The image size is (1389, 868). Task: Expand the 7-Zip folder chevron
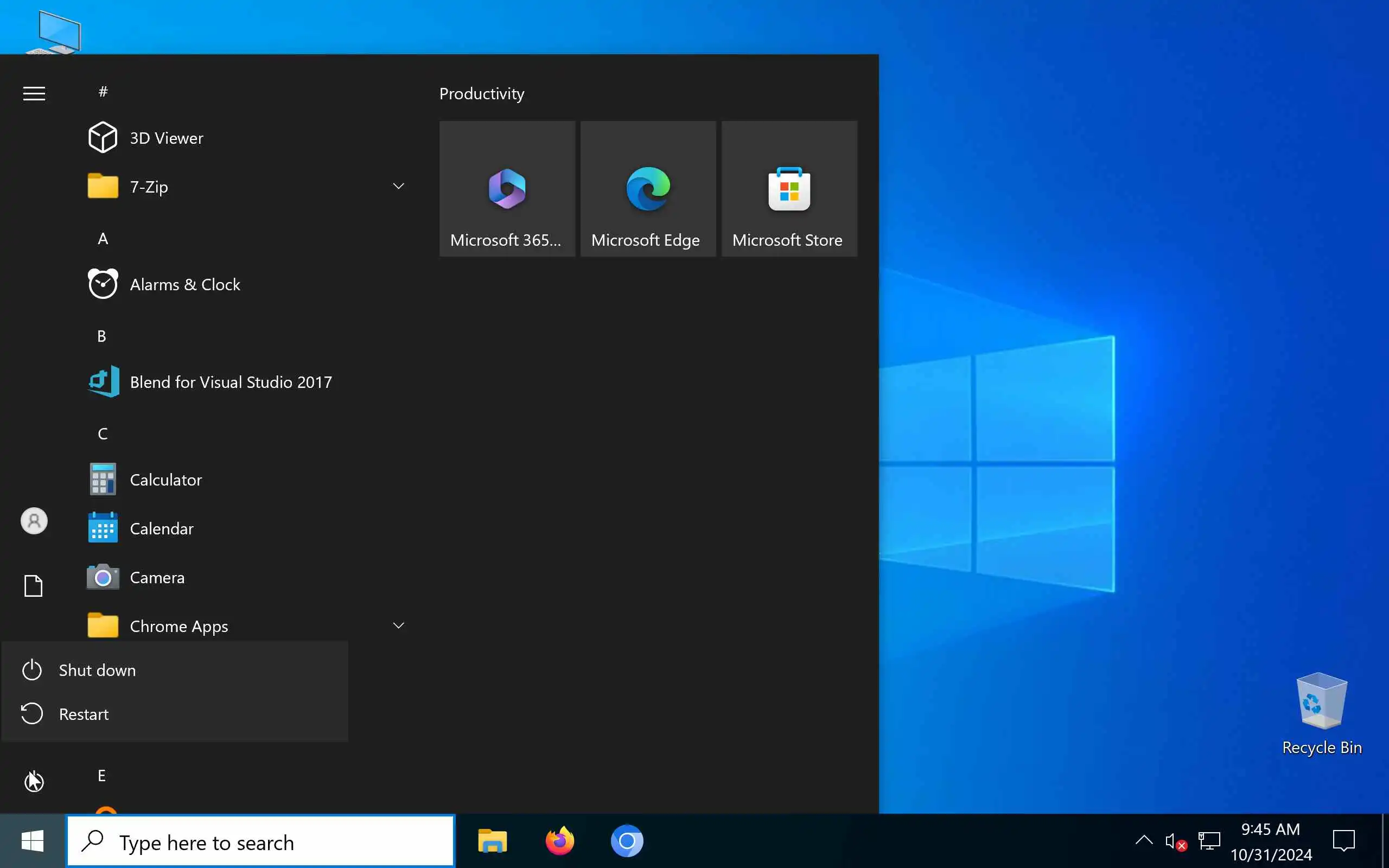coord(398,186)
